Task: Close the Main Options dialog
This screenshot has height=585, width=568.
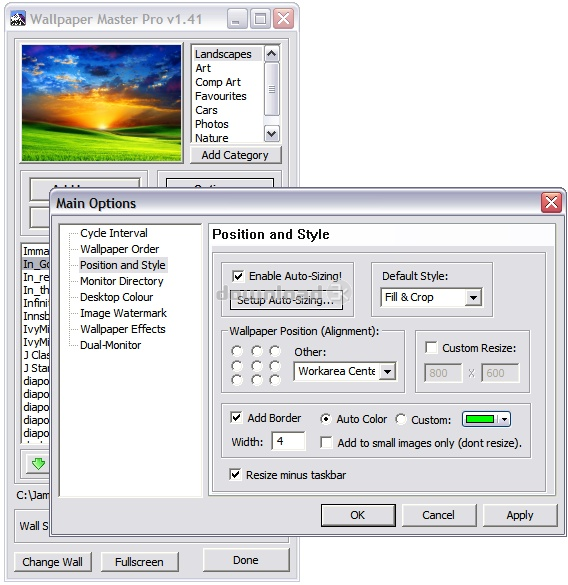Action: coord(551,203)
